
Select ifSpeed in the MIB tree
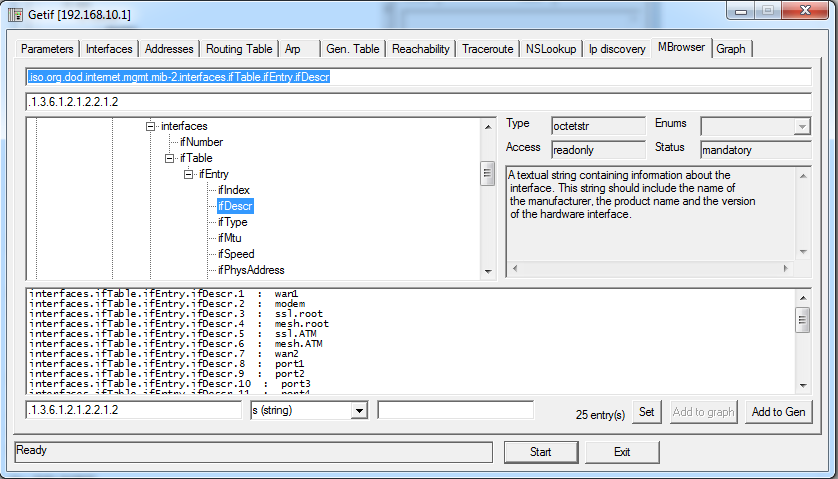click(x=236, y=254)
